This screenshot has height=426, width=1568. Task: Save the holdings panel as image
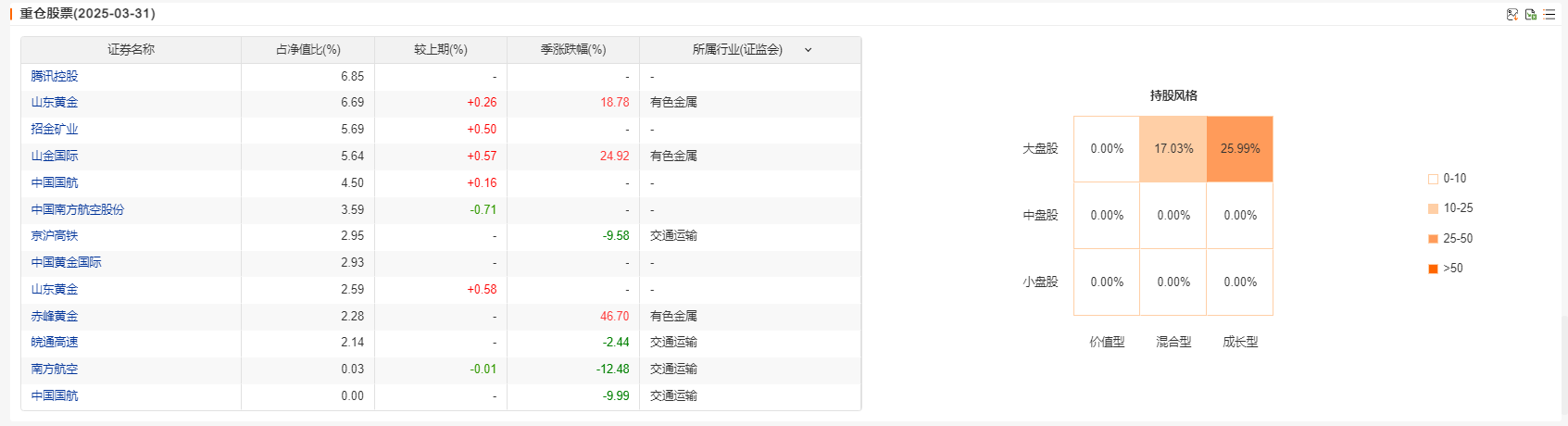[x=1512, y=14]
